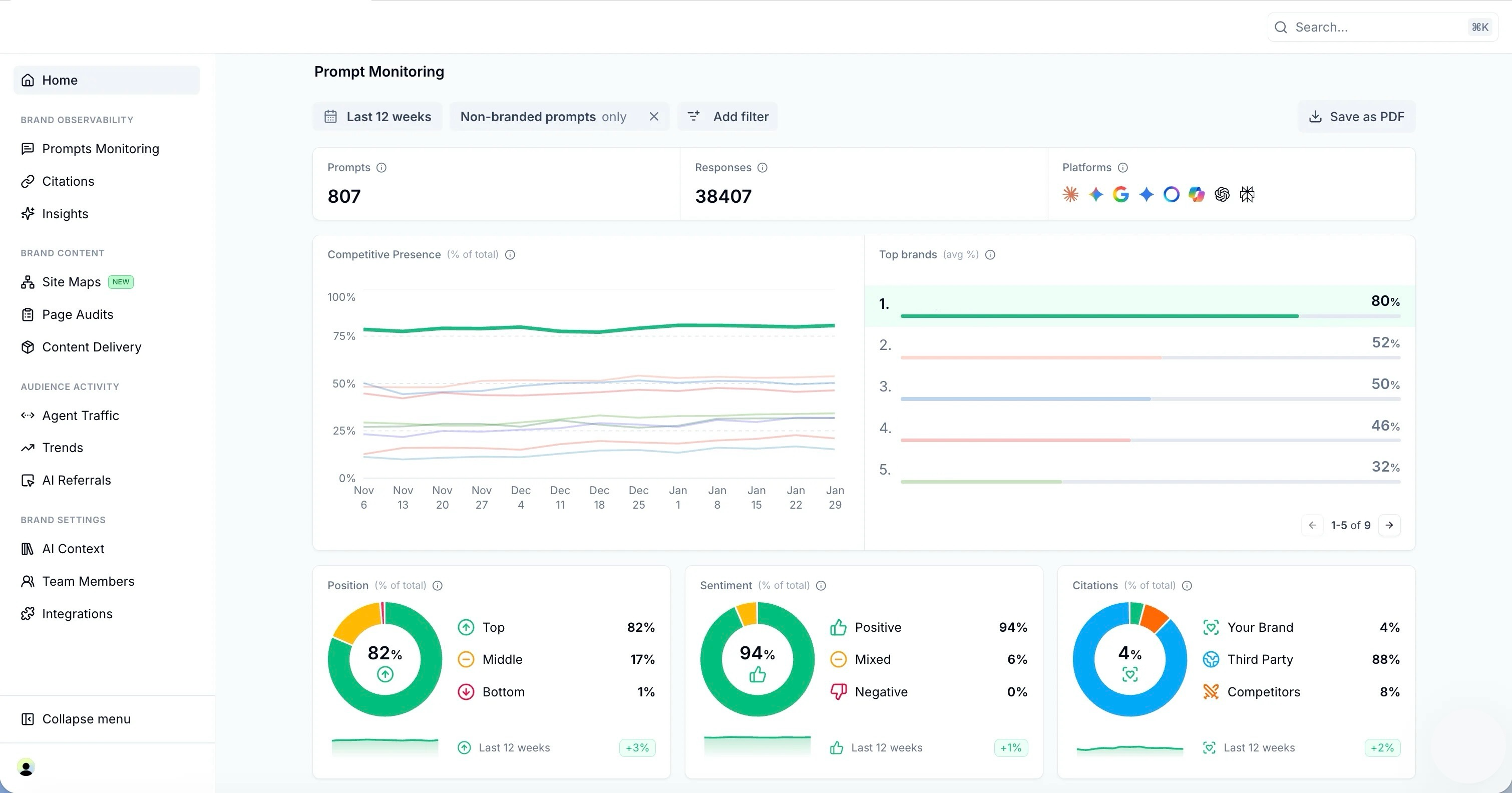The image size is (1512, 793).
Task: Click the Save as PDF button
Action: [1356, 117]
